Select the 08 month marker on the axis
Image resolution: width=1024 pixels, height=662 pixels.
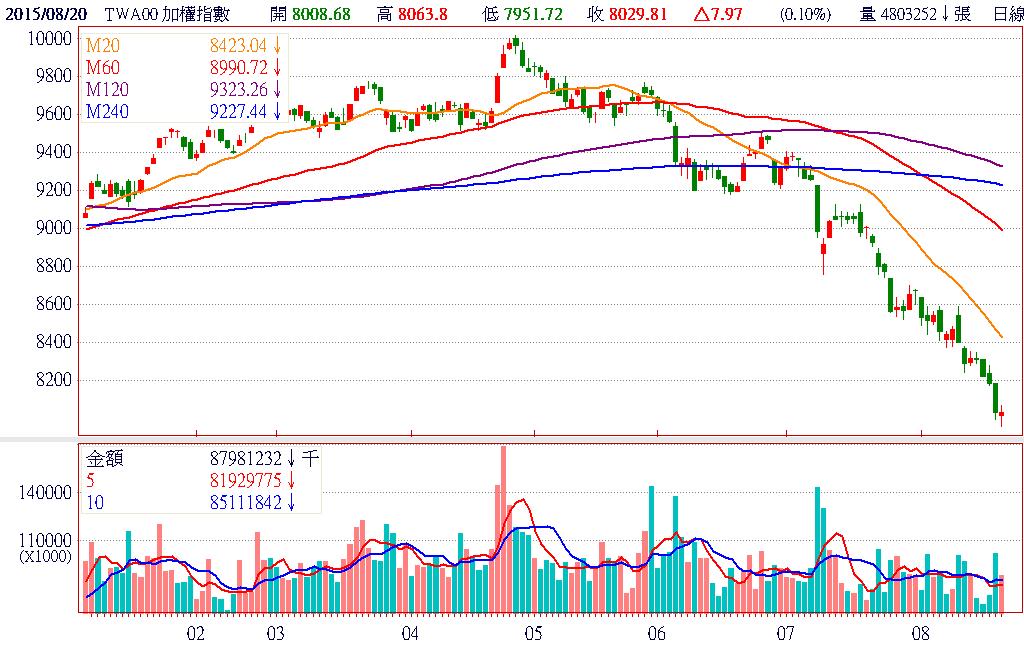click(921, 633)
